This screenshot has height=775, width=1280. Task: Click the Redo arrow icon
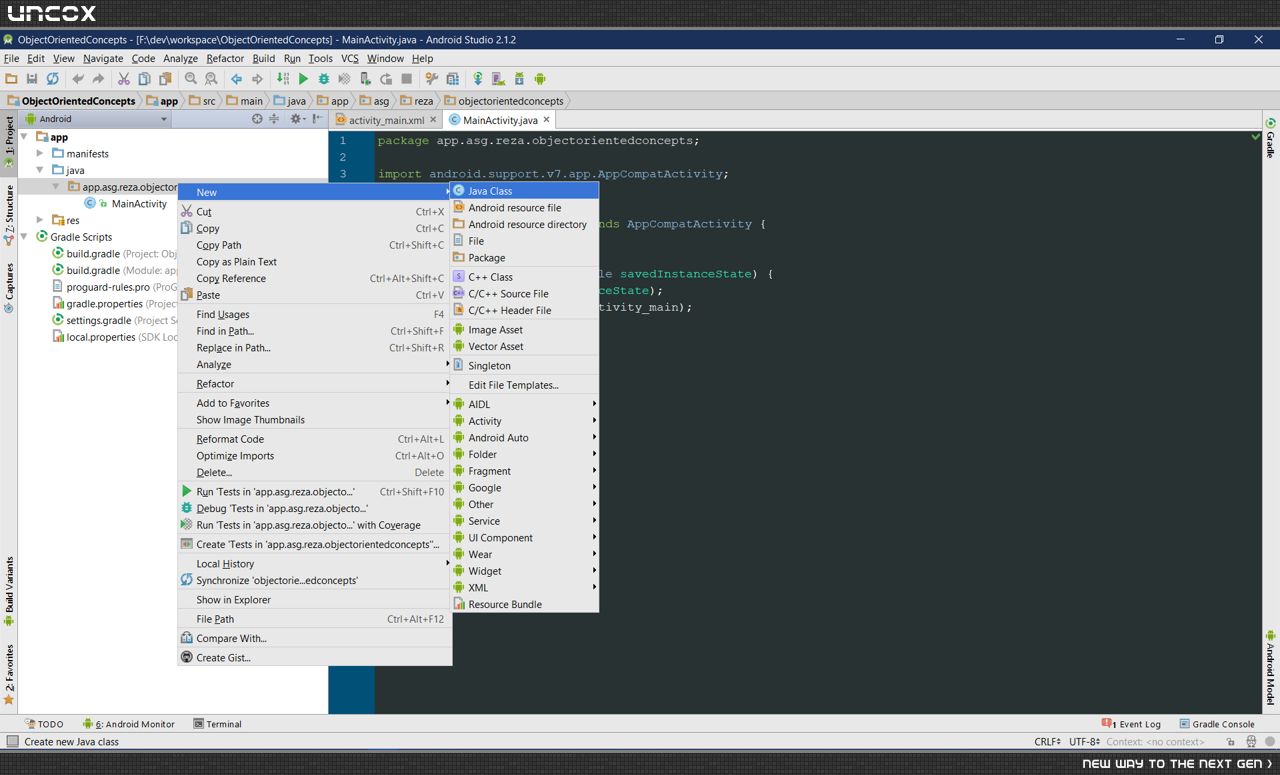point(98,79)
